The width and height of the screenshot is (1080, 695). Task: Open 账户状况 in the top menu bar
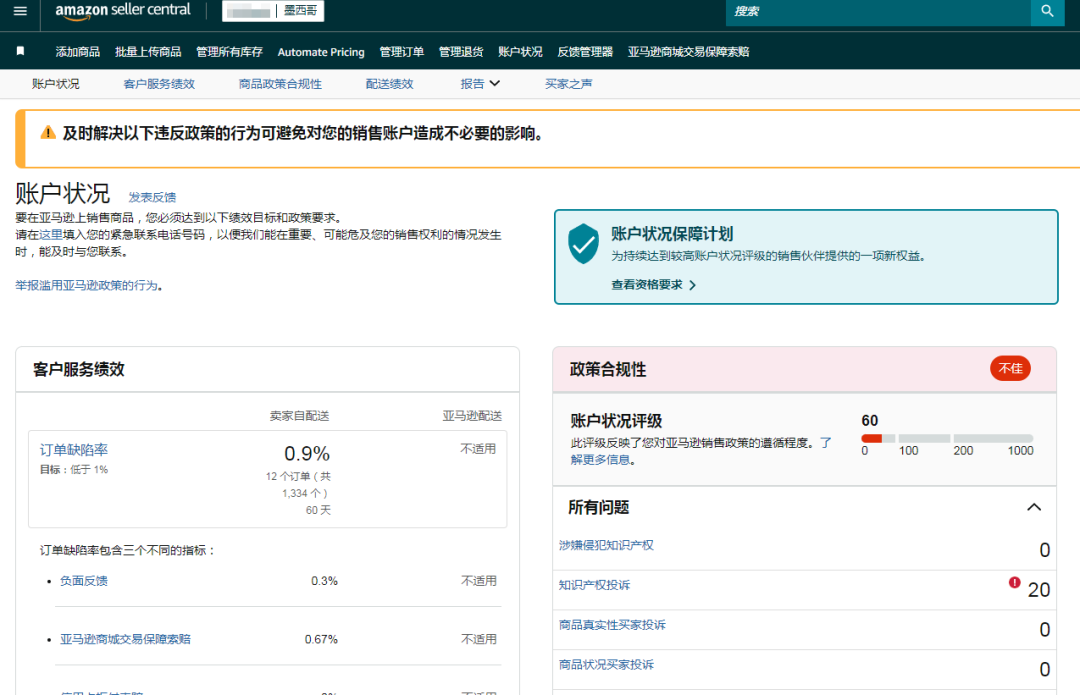[x=520, y=52]
